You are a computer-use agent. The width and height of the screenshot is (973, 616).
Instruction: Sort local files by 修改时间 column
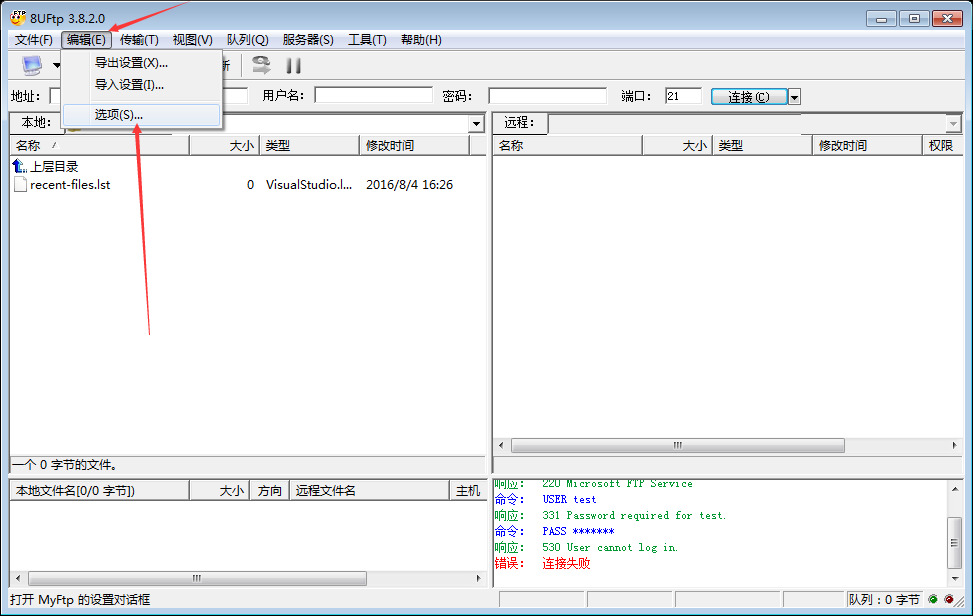[x=413, y=146]
